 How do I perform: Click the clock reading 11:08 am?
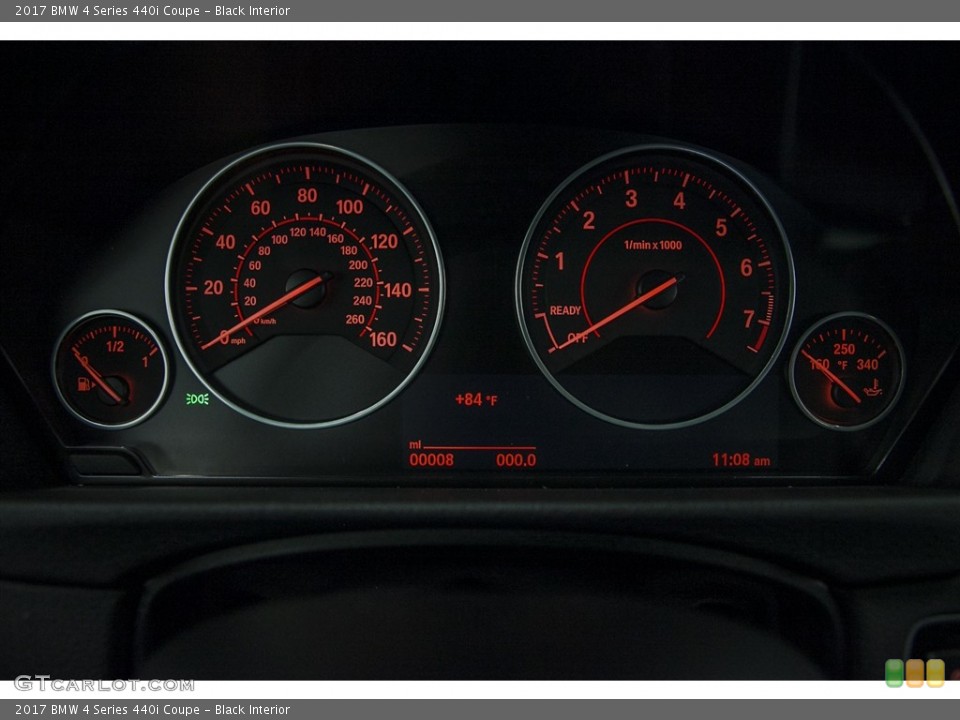click(741, 460)
